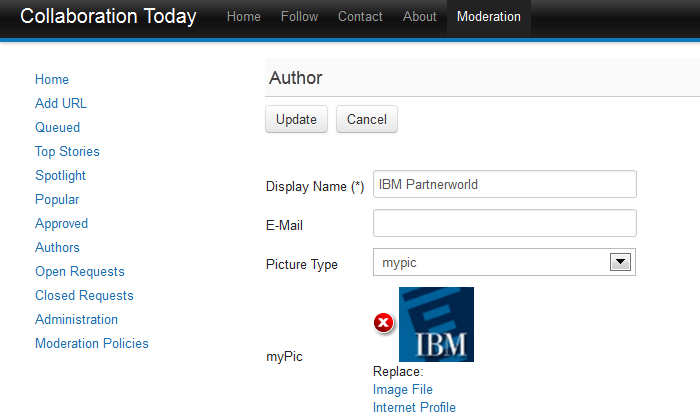Open the About page
Screen dimensions: 700x420
[420, 17]
